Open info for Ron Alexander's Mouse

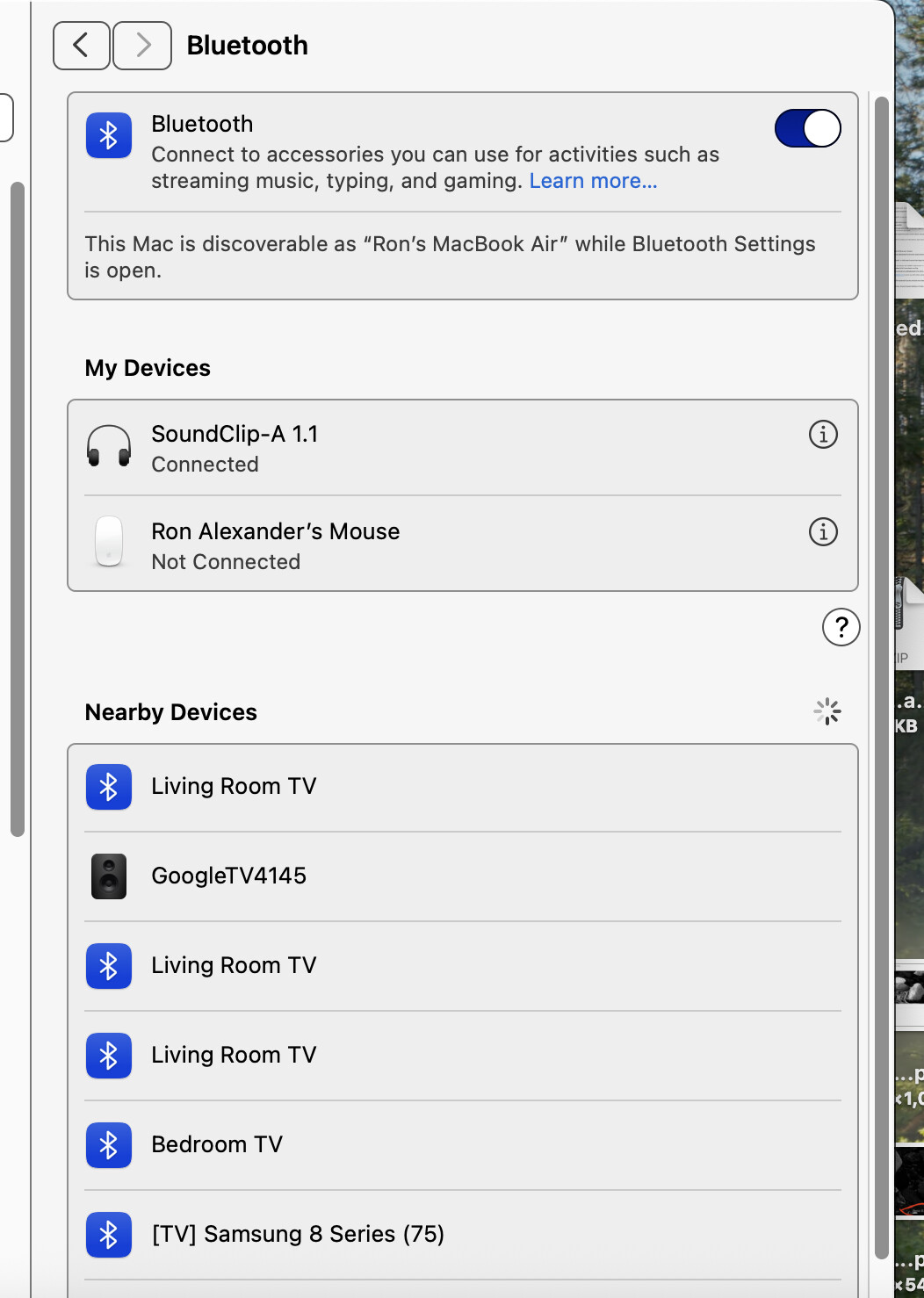[823, 531]
